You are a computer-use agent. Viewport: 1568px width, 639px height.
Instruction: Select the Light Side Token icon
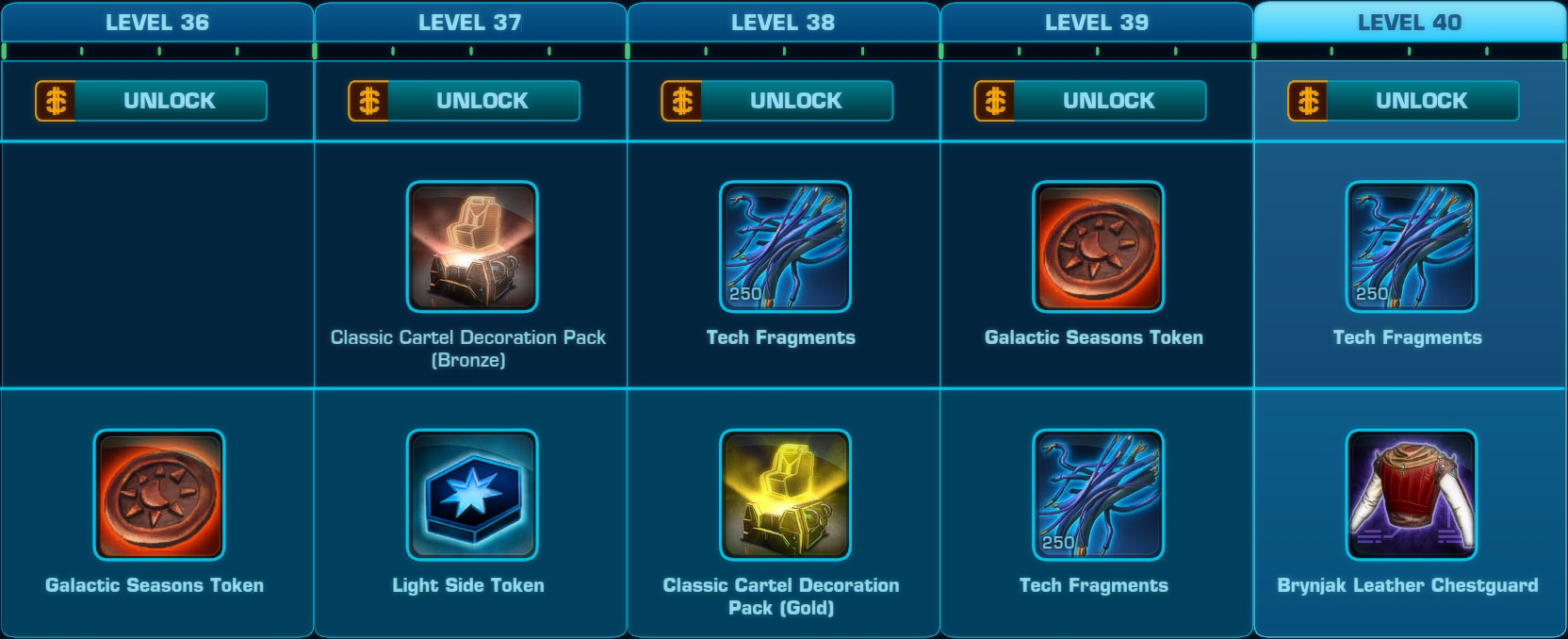pos(472,495)
